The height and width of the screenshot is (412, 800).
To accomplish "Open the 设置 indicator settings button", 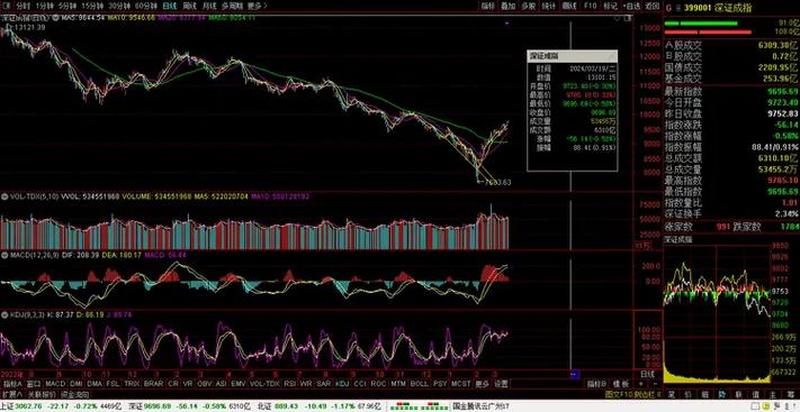I will click(x=502, y=383).
